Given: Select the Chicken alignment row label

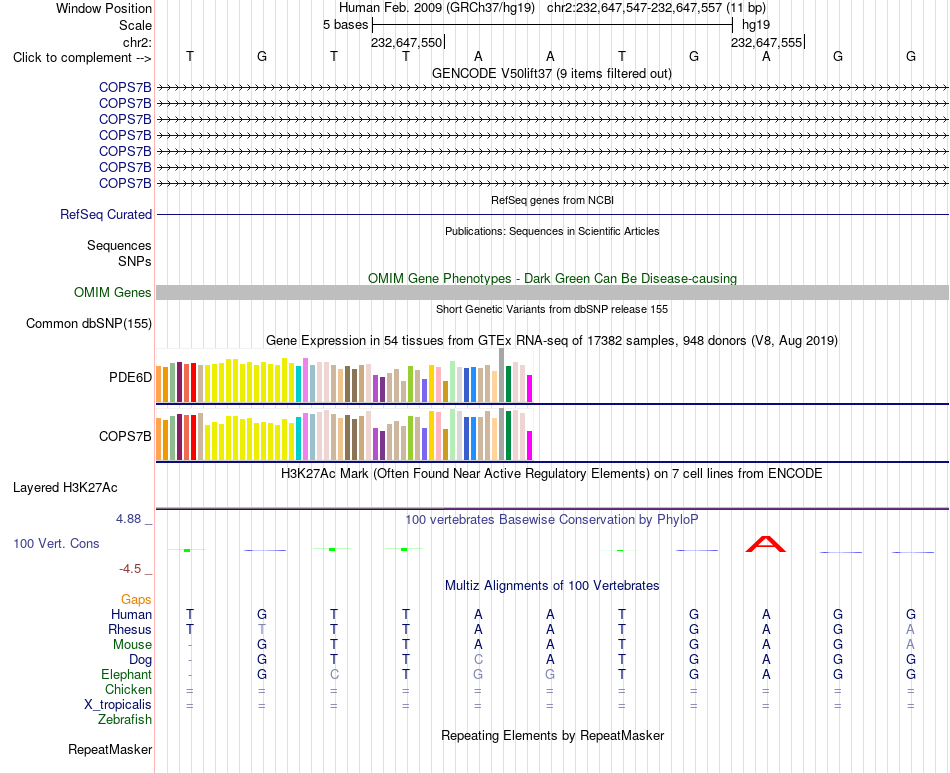Looking at the screenshot, I should [128, 689].
